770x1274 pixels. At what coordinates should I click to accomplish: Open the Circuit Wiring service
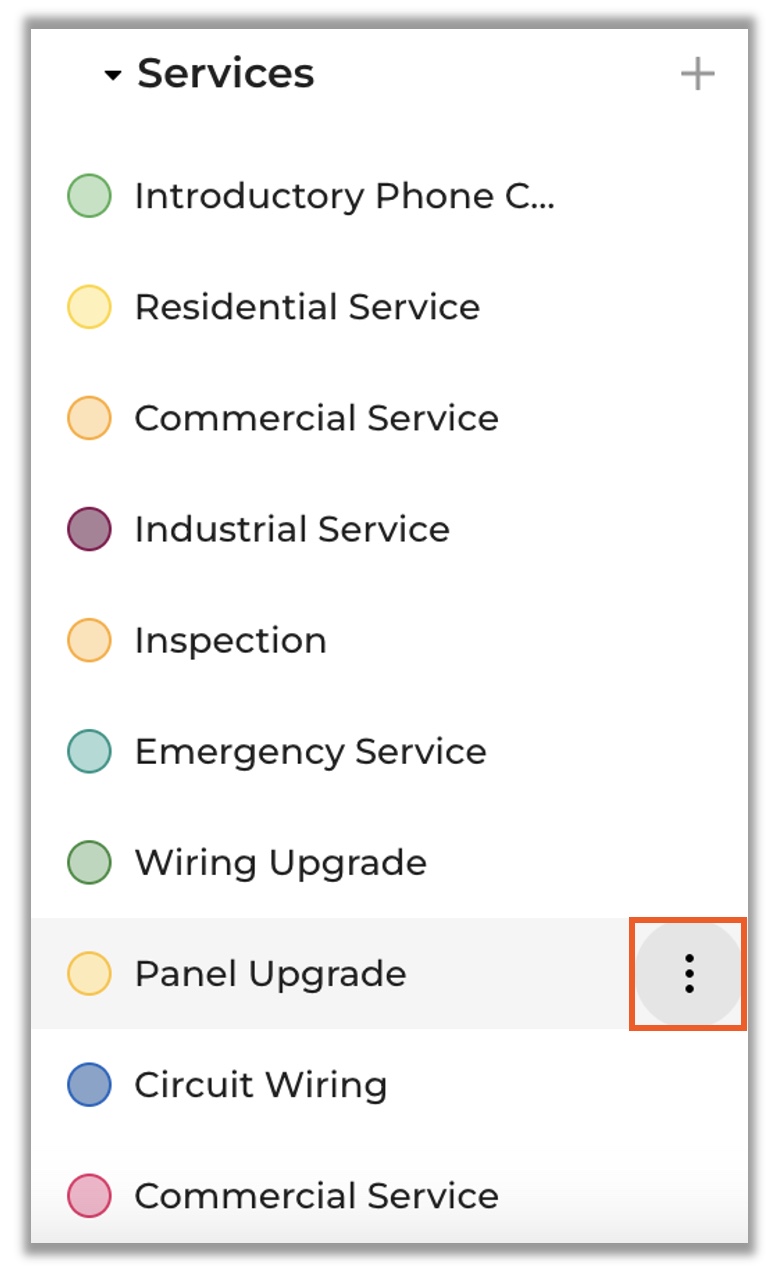(x=260, y=1085)
